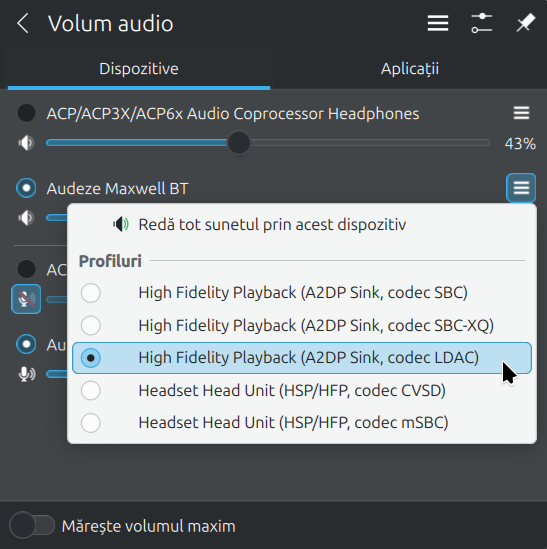Switch to the Dispozitive tab
Screen dimensions: 547x549
click(139, 69)
